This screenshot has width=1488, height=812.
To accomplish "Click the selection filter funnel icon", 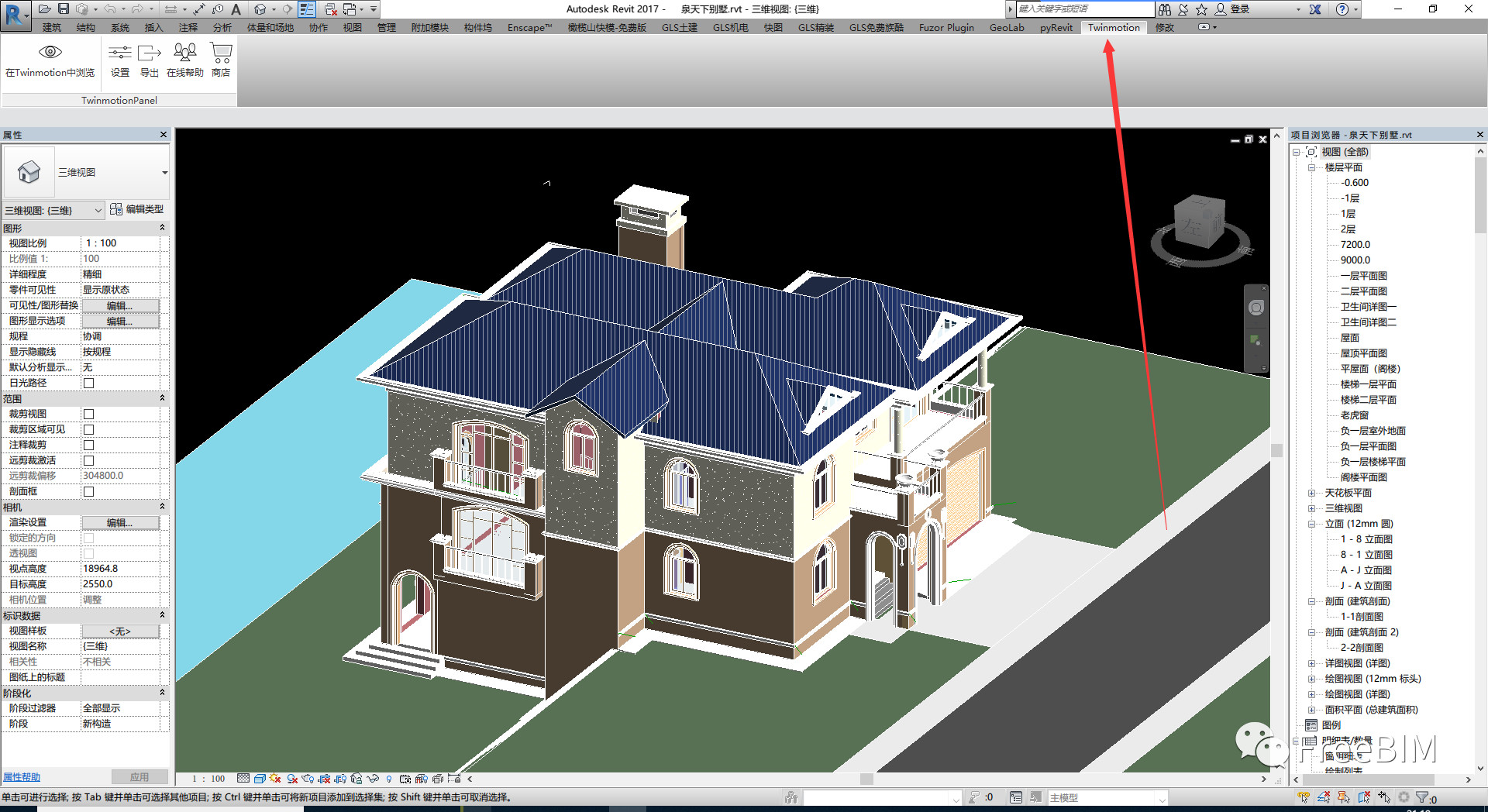I will (x=1421, y=797).
